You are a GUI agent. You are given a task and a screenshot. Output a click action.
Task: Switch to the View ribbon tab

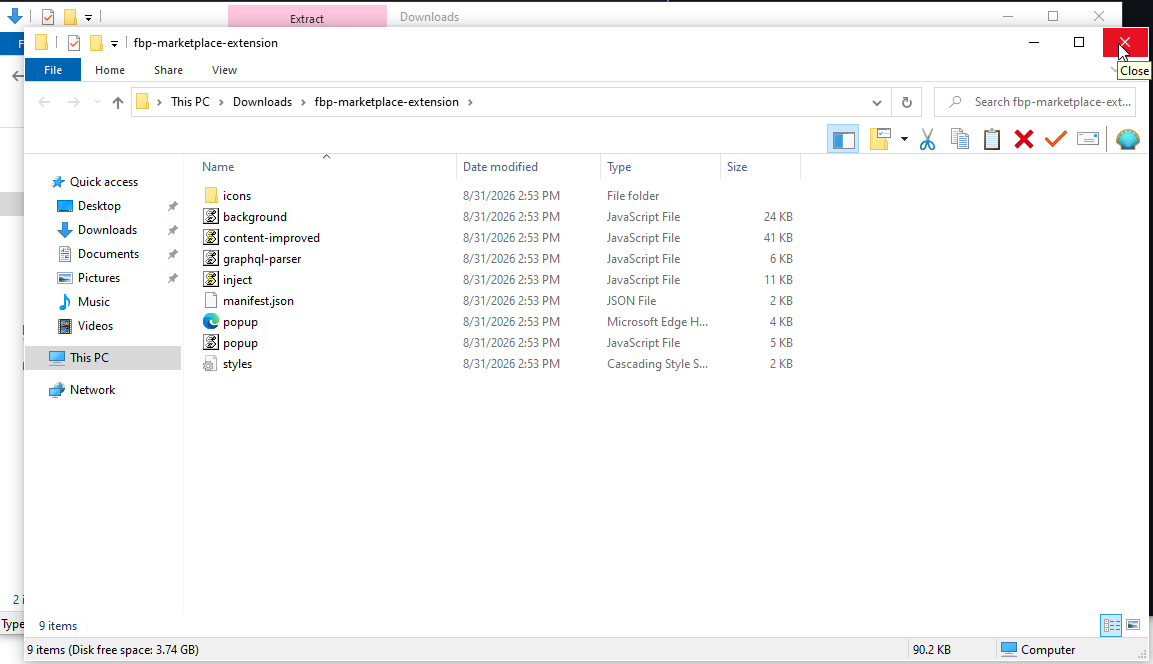pos(224,70)
